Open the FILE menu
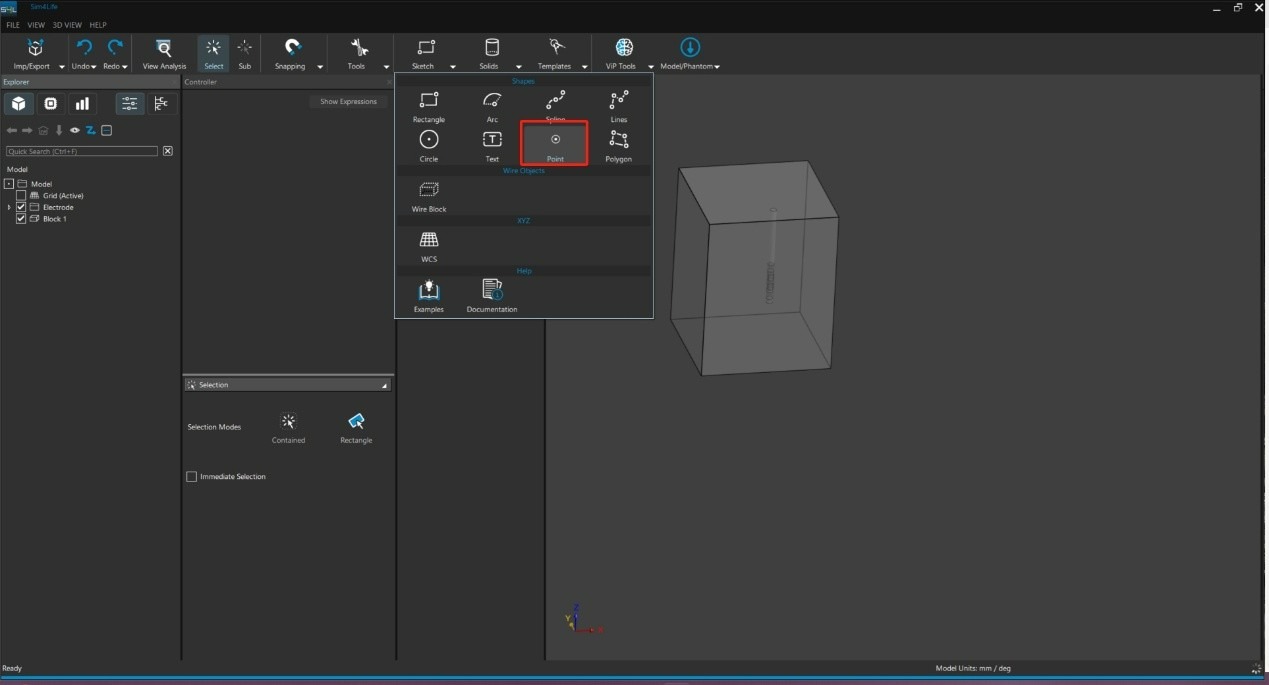This screenshot has height=685, width=1269. click(x=13, y=25)
